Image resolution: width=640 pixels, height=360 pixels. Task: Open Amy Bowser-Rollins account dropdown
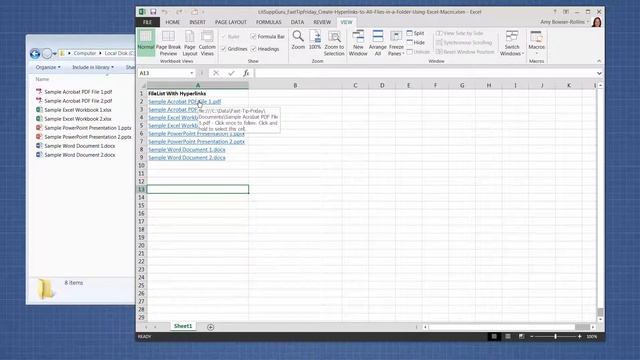pyautogui.click(x=565, y=22)
